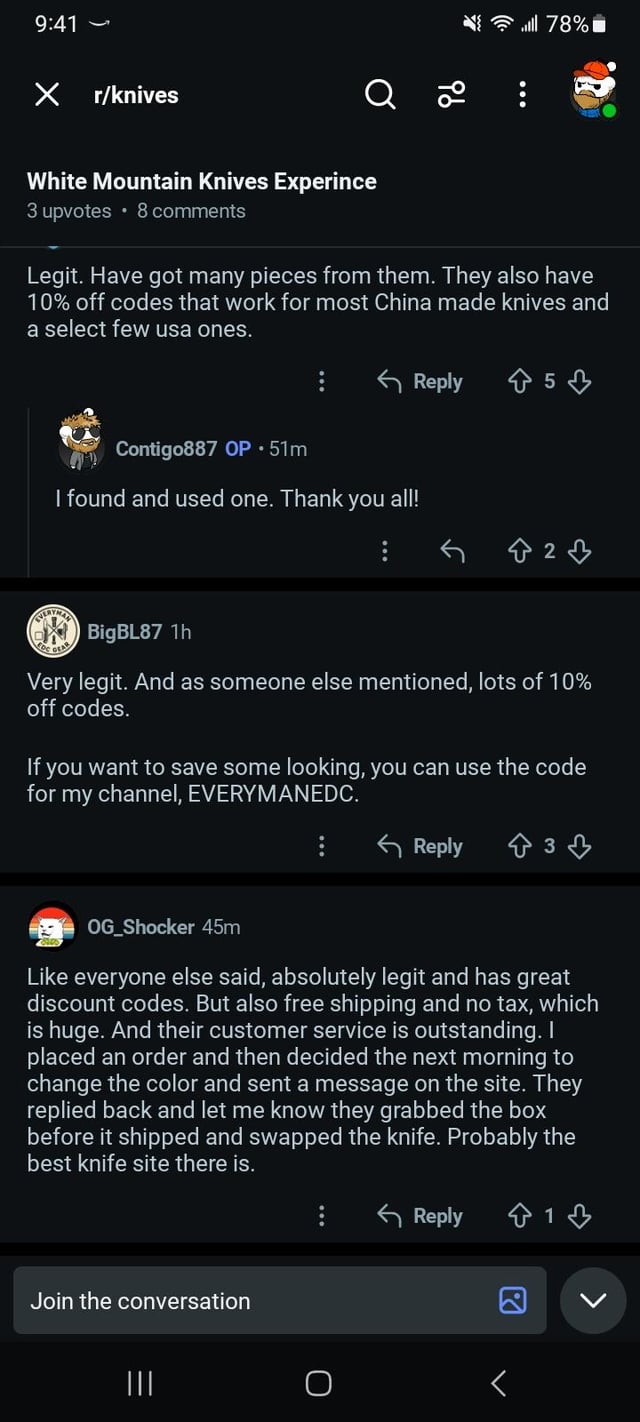The height and width of the screenshot is (1422, 640).
Task: Open Contigo887's user profile
Action: coord(166,449)
